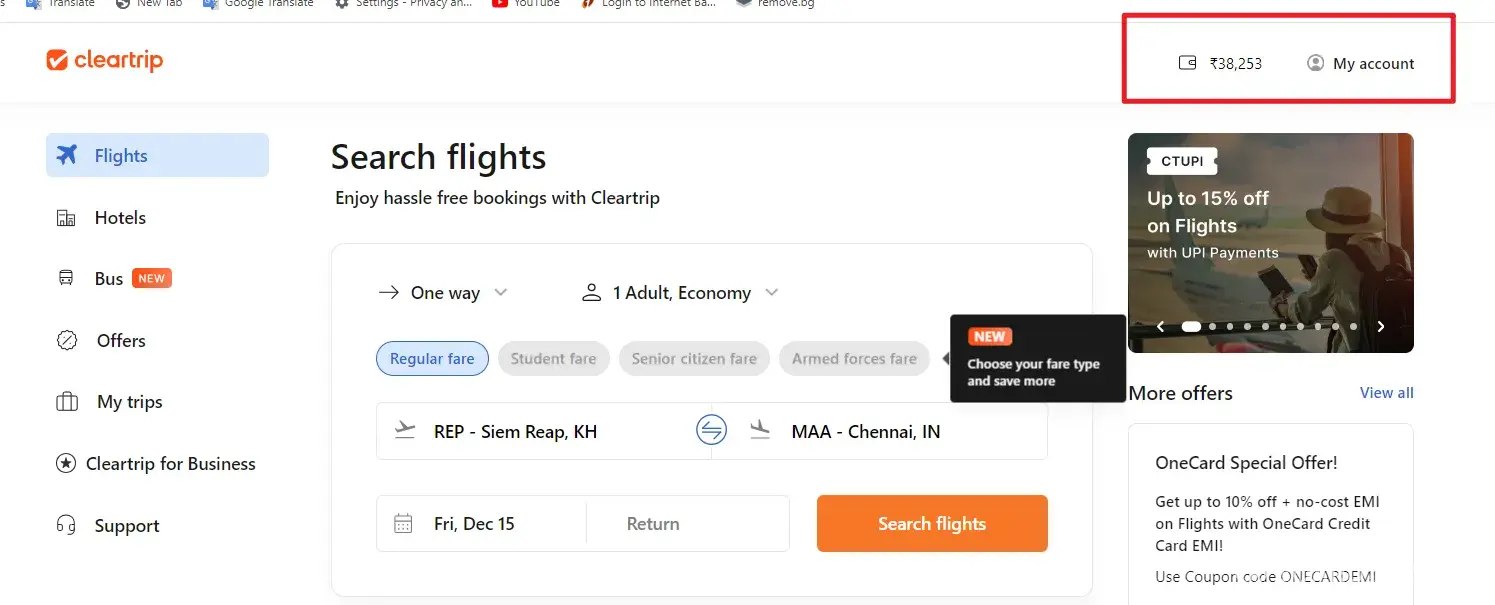Show previous offer with left arrow
Viewport: 1495px width, 605px height.
tap(1161, 326)
